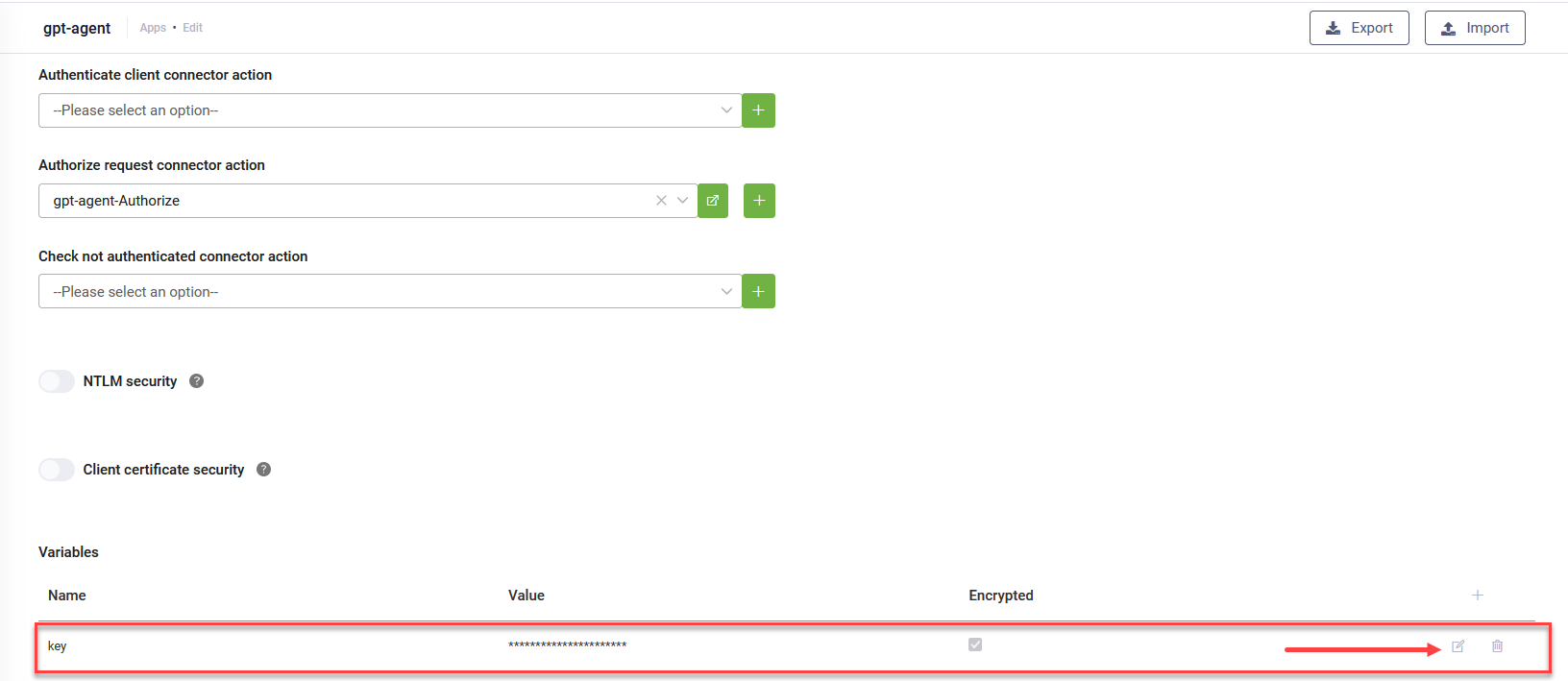Screen dimensions: 1568x681
Task: Edit the key variable row
Action: pyautogui.click(x=1458, y=646)
